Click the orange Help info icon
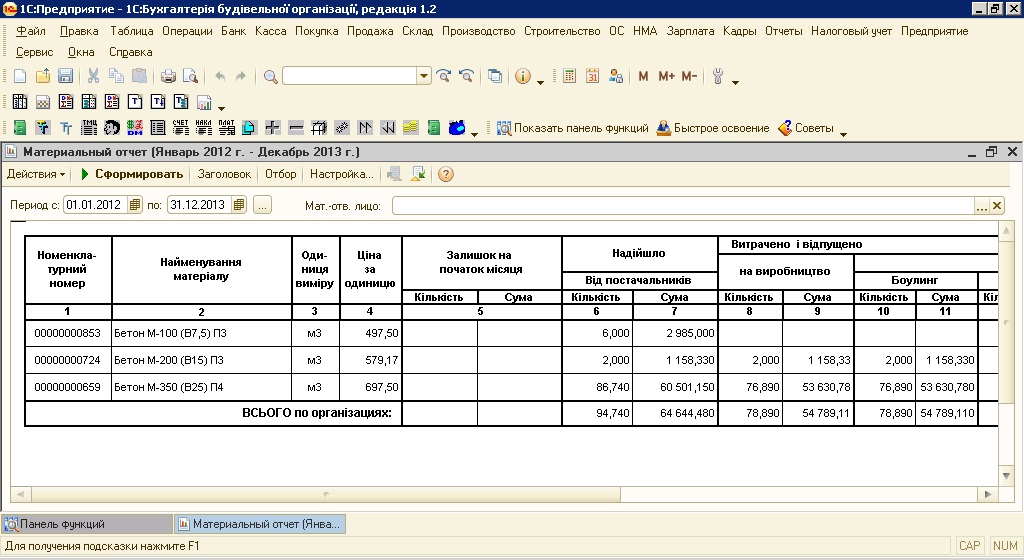The image size is (1024, 560). [522, 76]
